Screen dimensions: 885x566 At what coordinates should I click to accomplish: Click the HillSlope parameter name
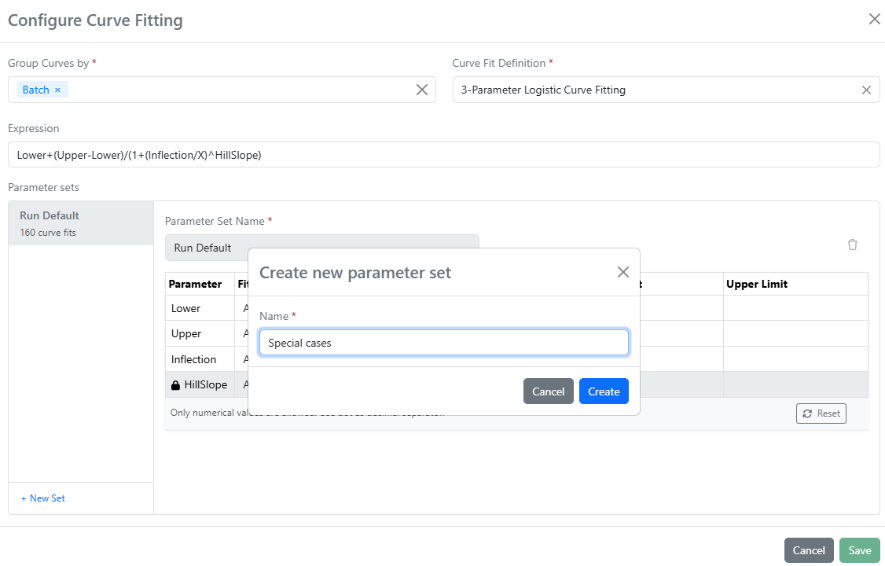coord(205,385)
